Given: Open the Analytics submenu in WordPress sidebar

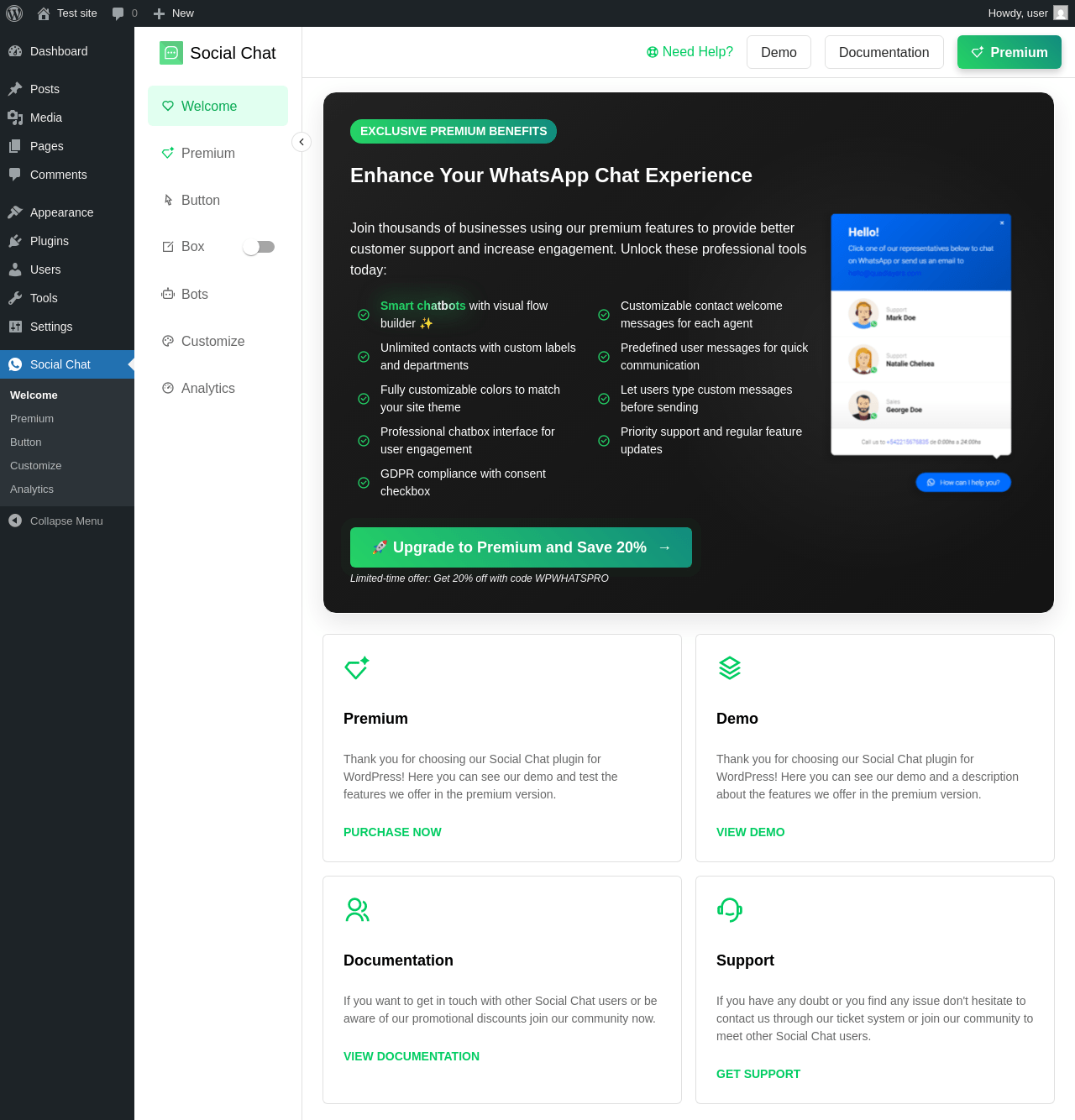Looking at the screenshot, I should tap(67, 489).
